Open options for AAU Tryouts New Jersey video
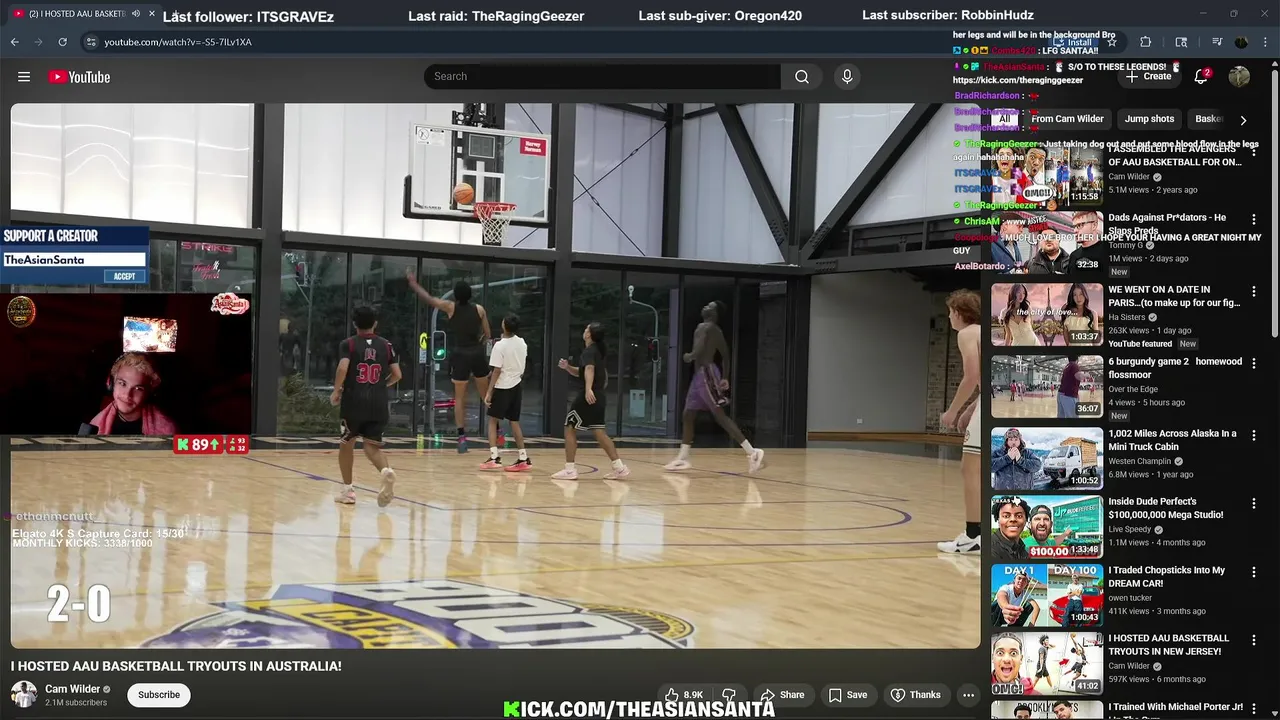Image resolution: width=1280 pixels, height=720 pixels. coord(1254,640)
